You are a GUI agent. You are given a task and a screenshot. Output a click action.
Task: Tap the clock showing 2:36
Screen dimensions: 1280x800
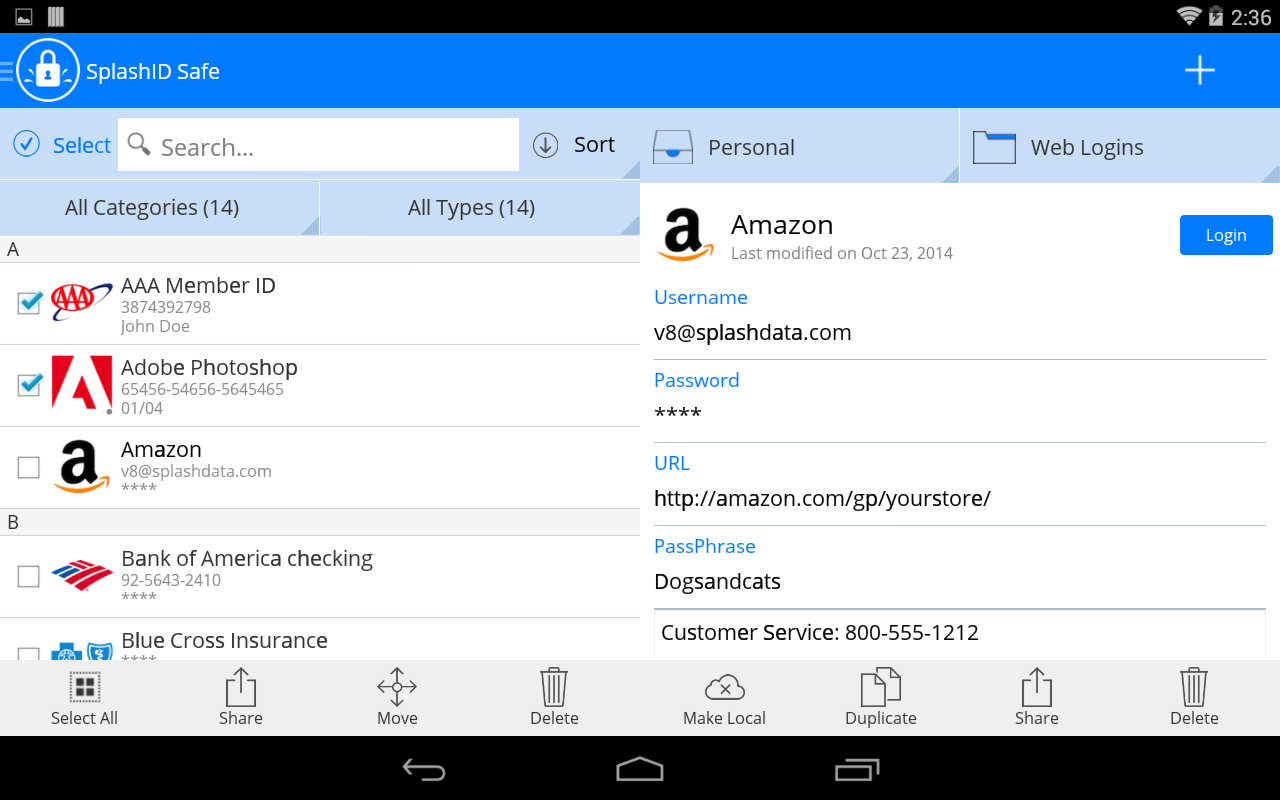click(1250, 17)
